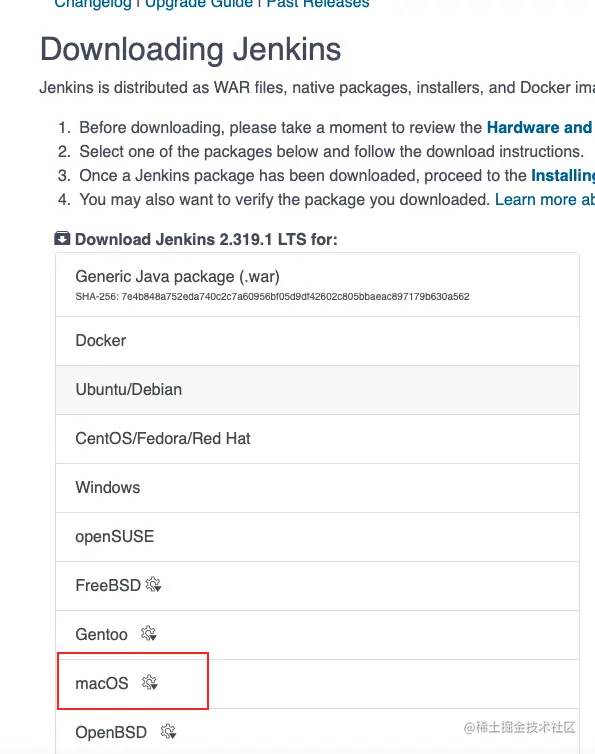
Task: Follow the Hardware and software requirements link
Action: 541,127
